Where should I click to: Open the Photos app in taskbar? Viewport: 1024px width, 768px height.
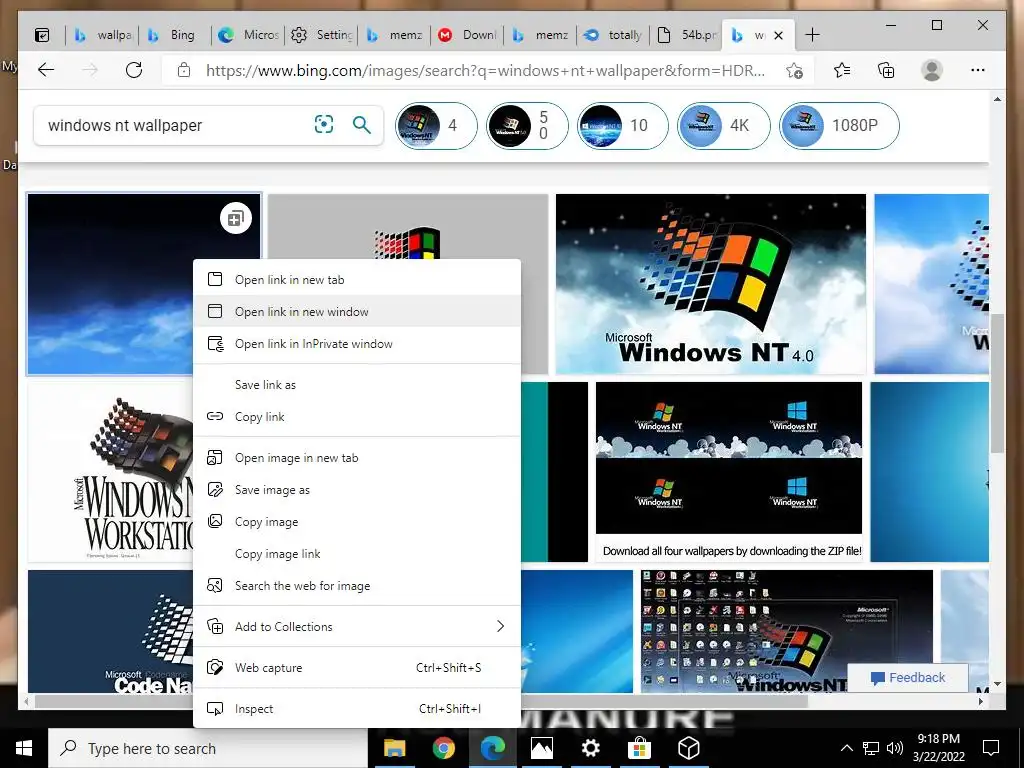point(541,748)
